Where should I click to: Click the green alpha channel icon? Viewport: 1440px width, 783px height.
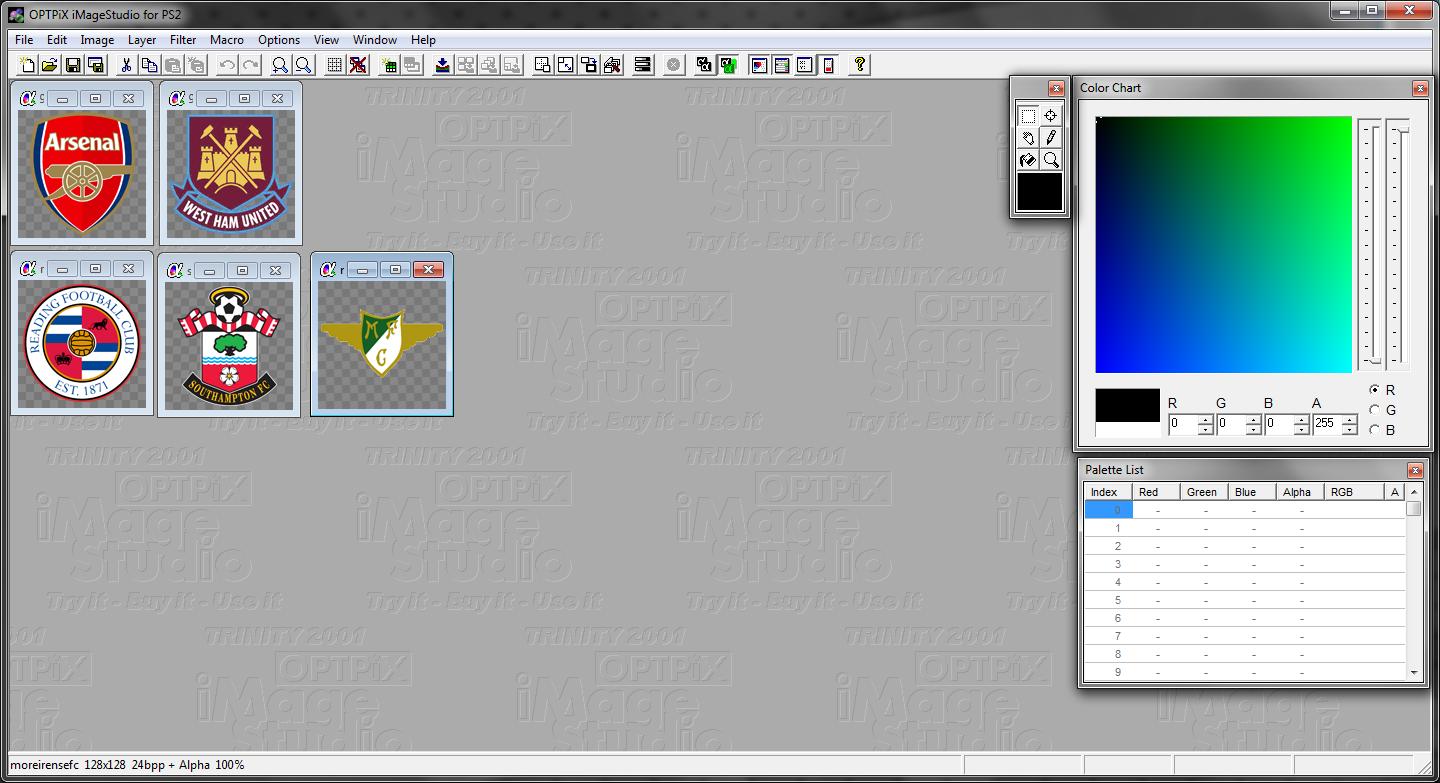coord(728,65)
